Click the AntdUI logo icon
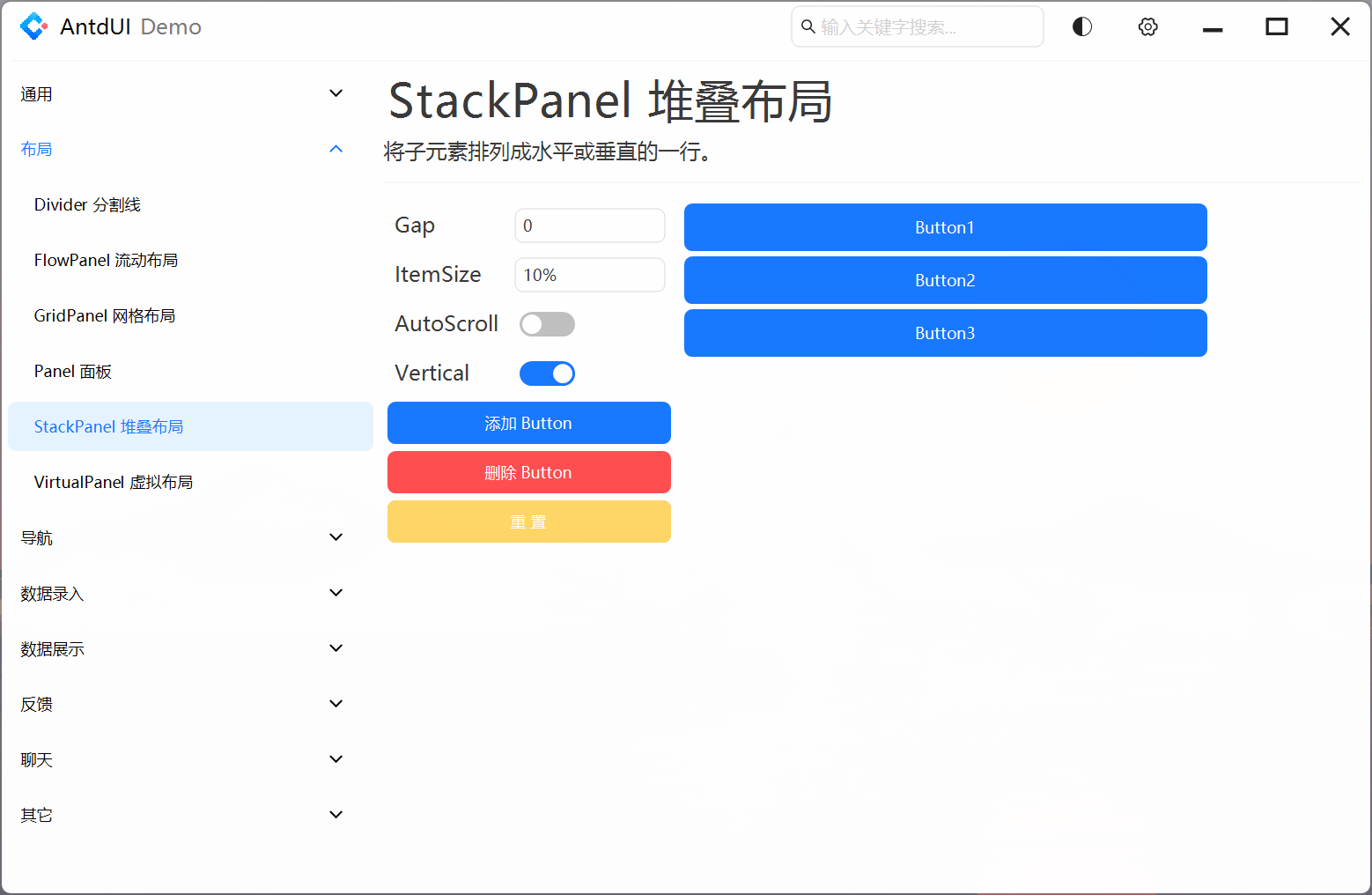The height and width of the screenshot is (895, 1372). point(33,26)
